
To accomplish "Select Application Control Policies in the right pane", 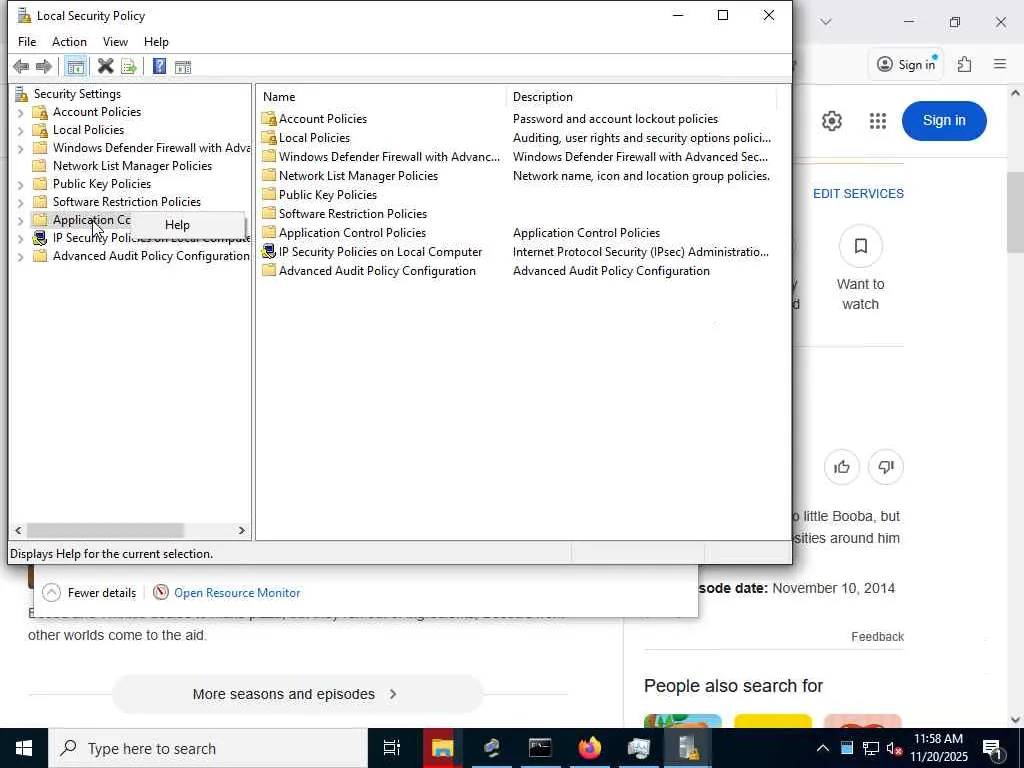I will (x=352, y=232).
